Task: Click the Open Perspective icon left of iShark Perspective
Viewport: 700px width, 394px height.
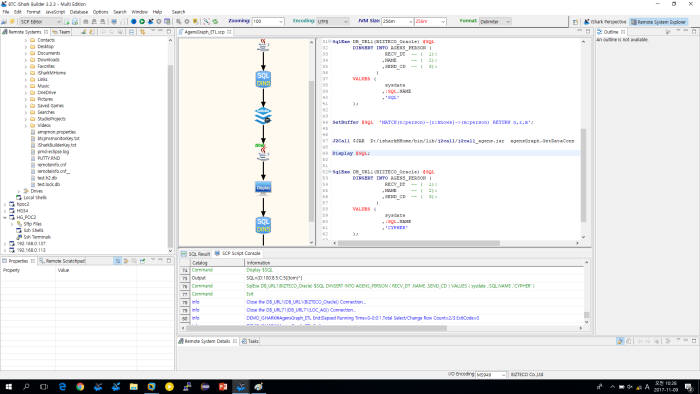Action: pos(575,21)
